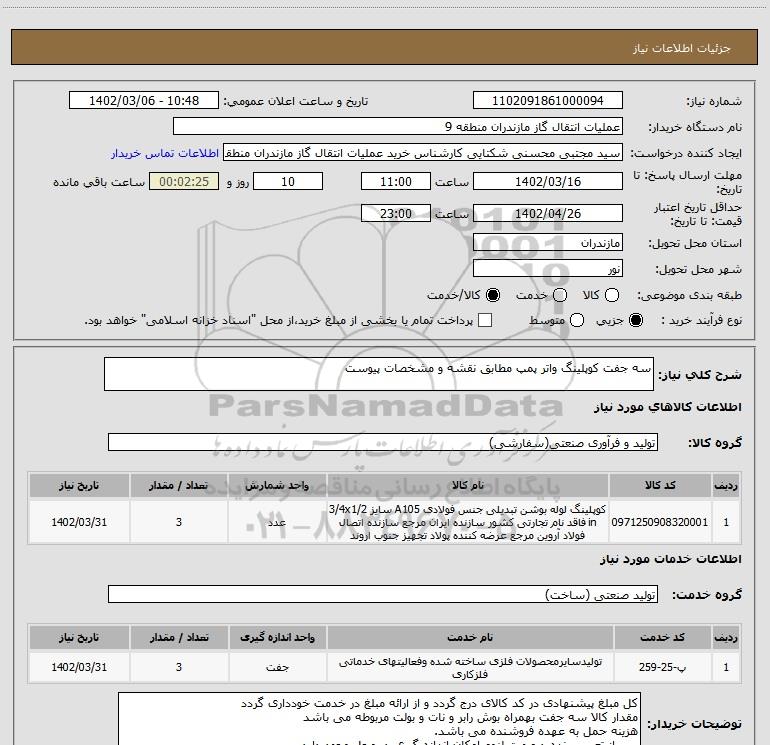Screen dimensions: 770x745
Task: Click the service code پ-25-259
Action: tap(662, 667)
